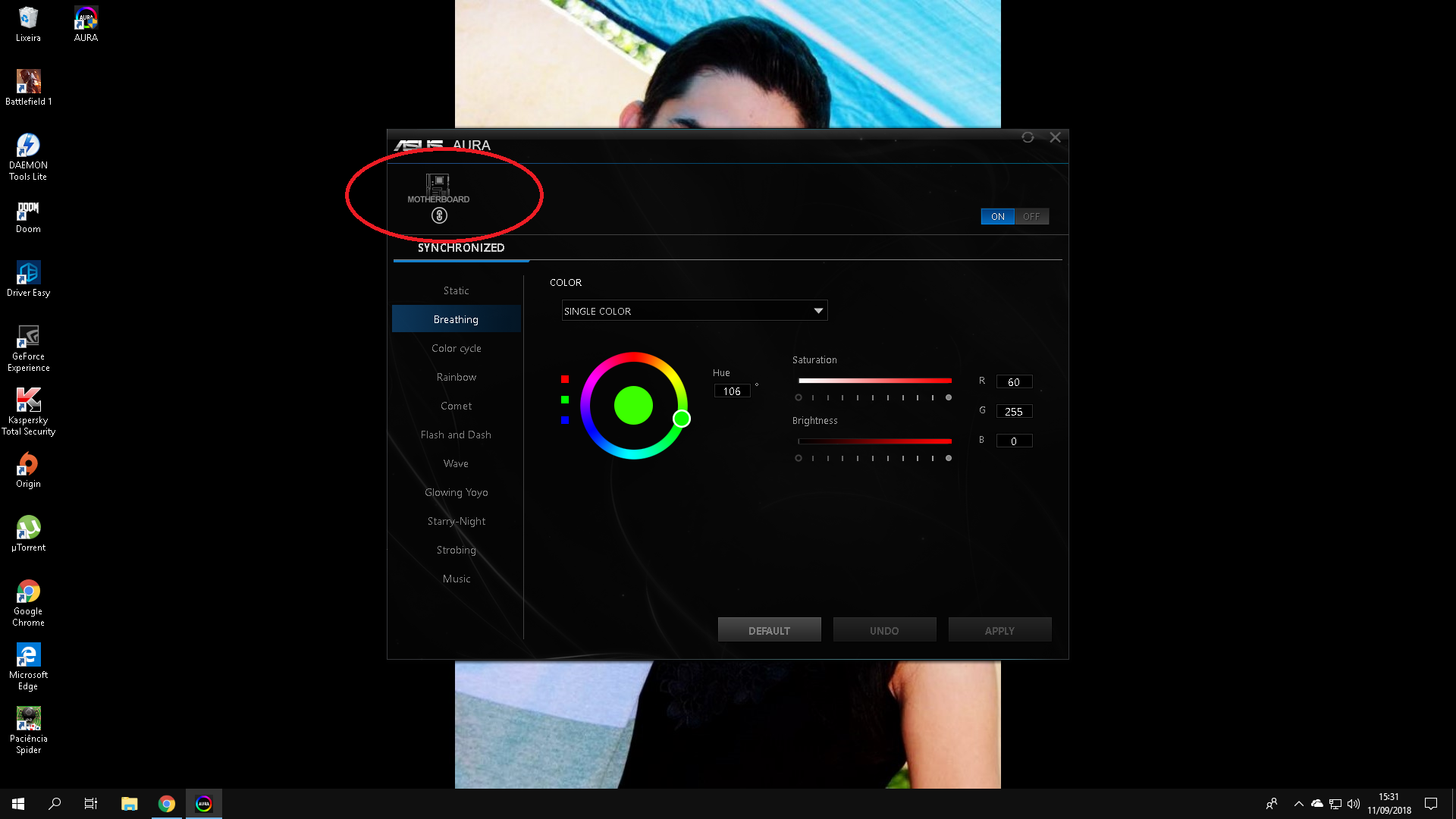Pick the green preset color swatch
The image size is (1456, 819).
pos(565,400)
